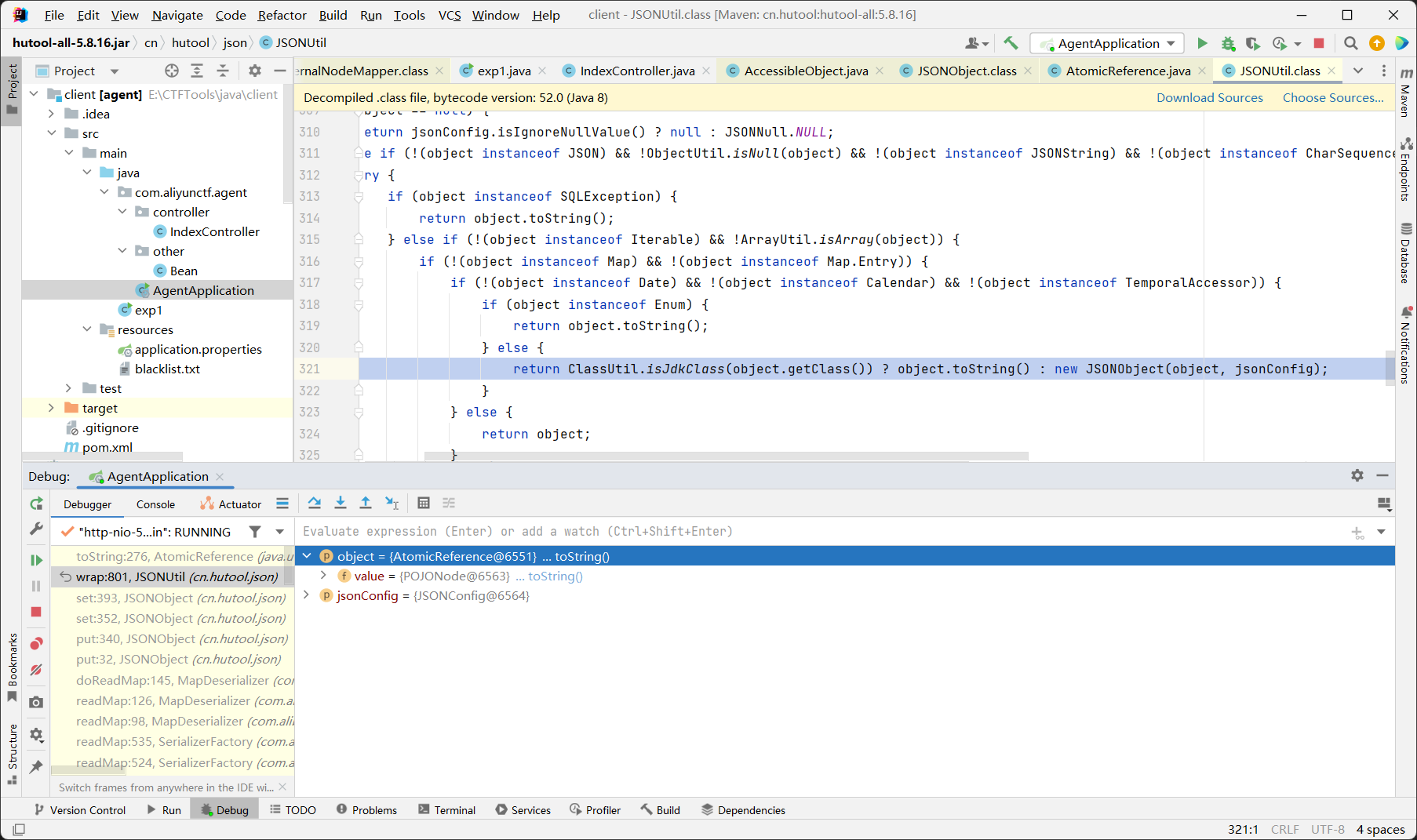Show hidden editor tabs dropdown
Viewport: 1417px width, 840px height.
(1358, 71)
